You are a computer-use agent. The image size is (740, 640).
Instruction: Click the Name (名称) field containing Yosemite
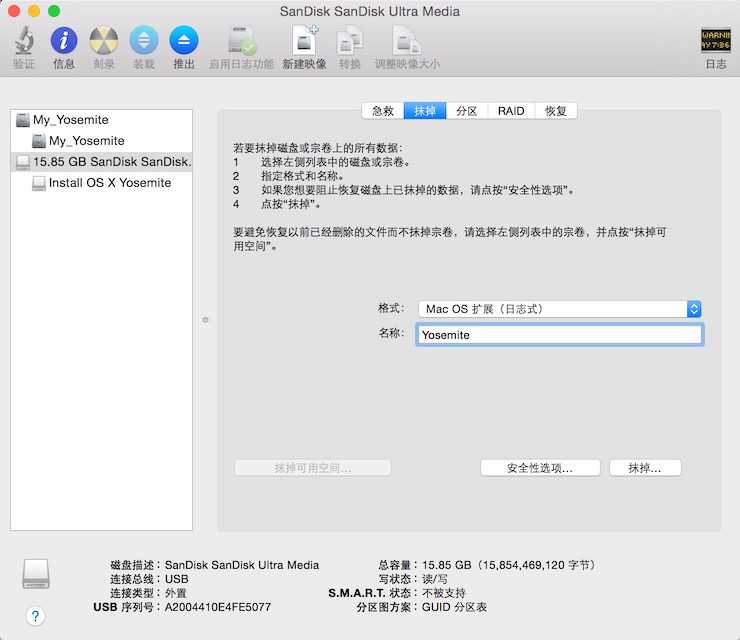(560, 335)
